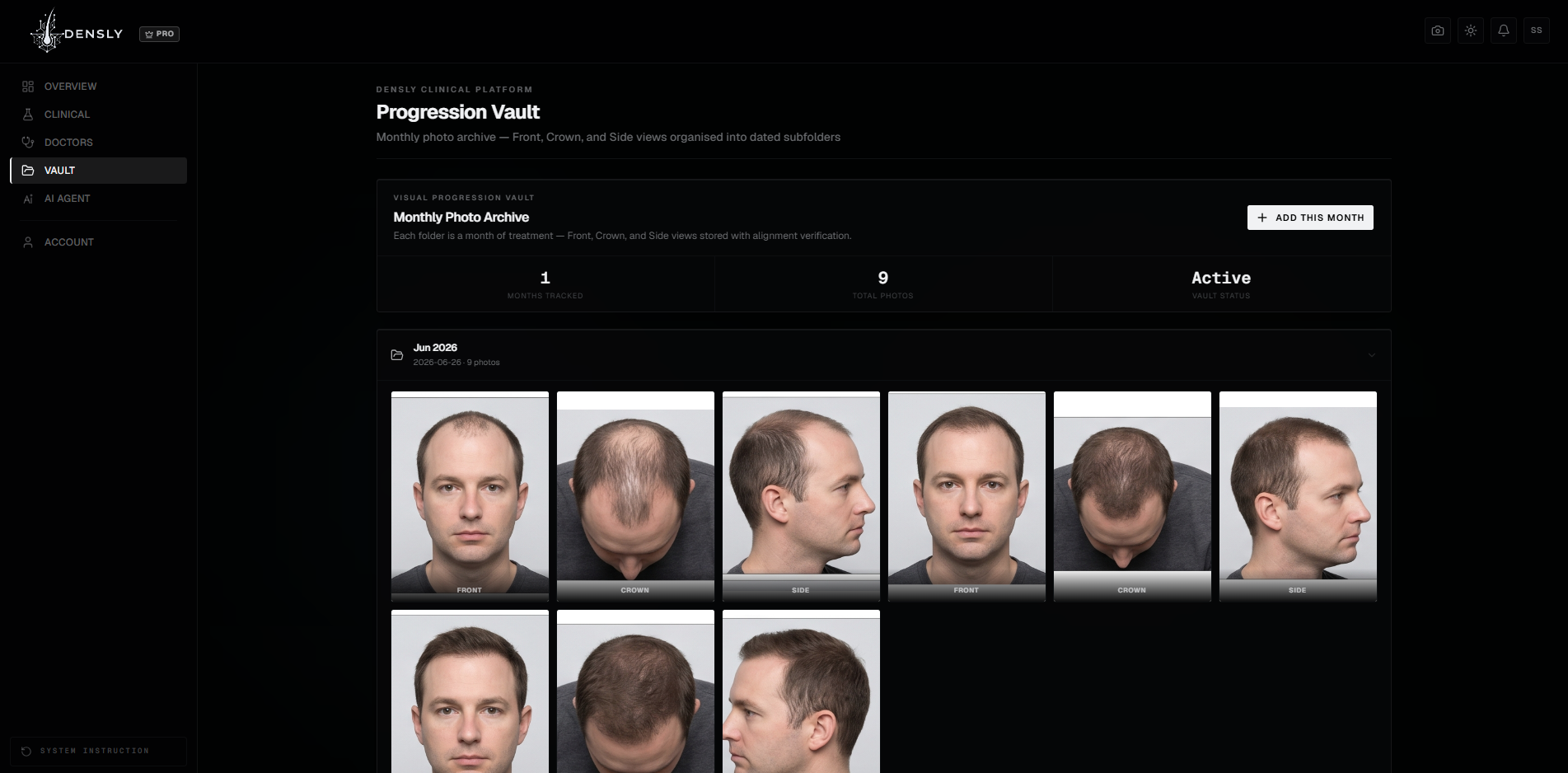Click the Visual Progression Vault label
The height and width of the screenshot is (773, 1568).
click(x=464, y=198)
